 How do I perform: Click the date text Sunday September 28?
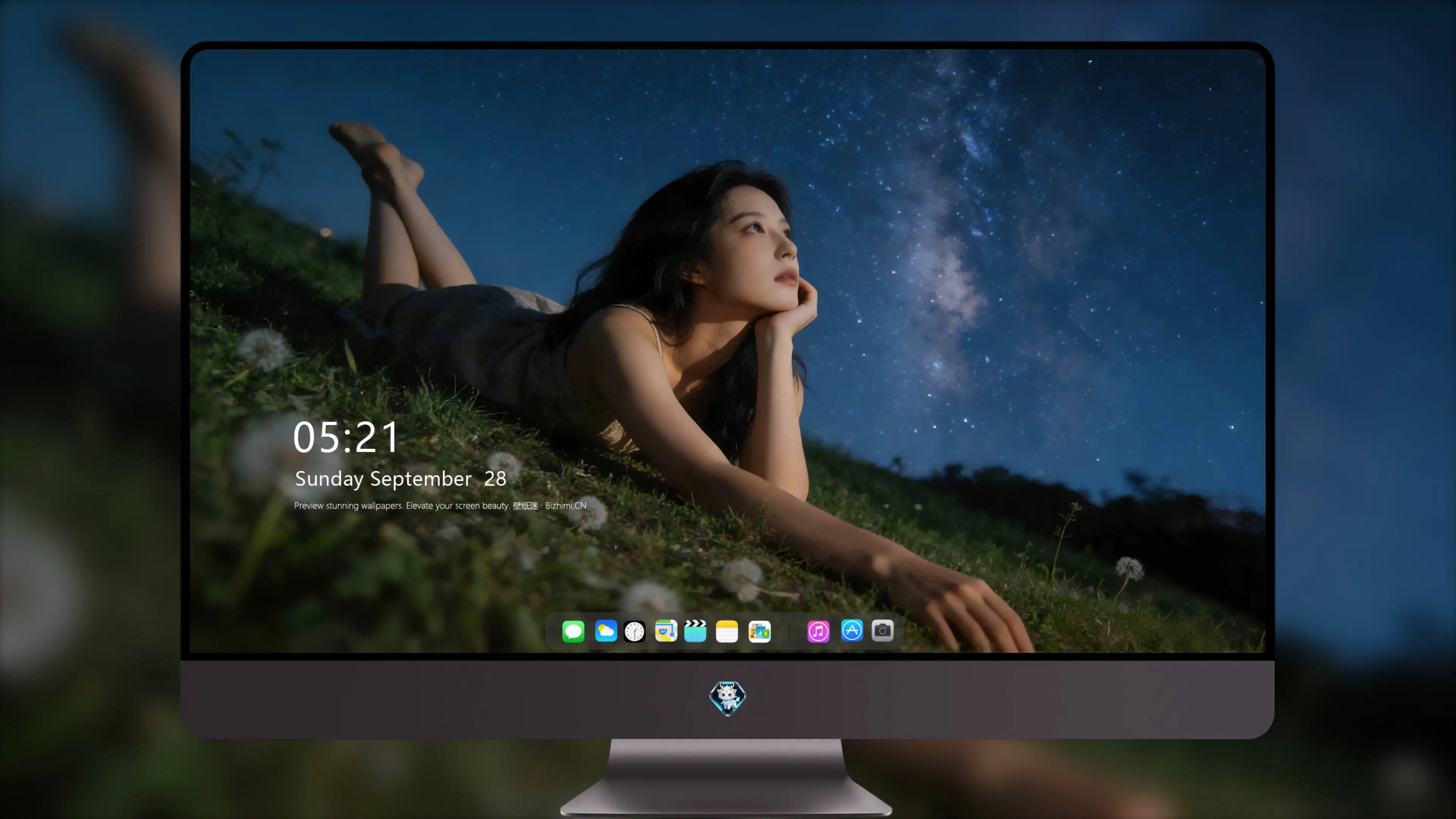tap(401, 479)
